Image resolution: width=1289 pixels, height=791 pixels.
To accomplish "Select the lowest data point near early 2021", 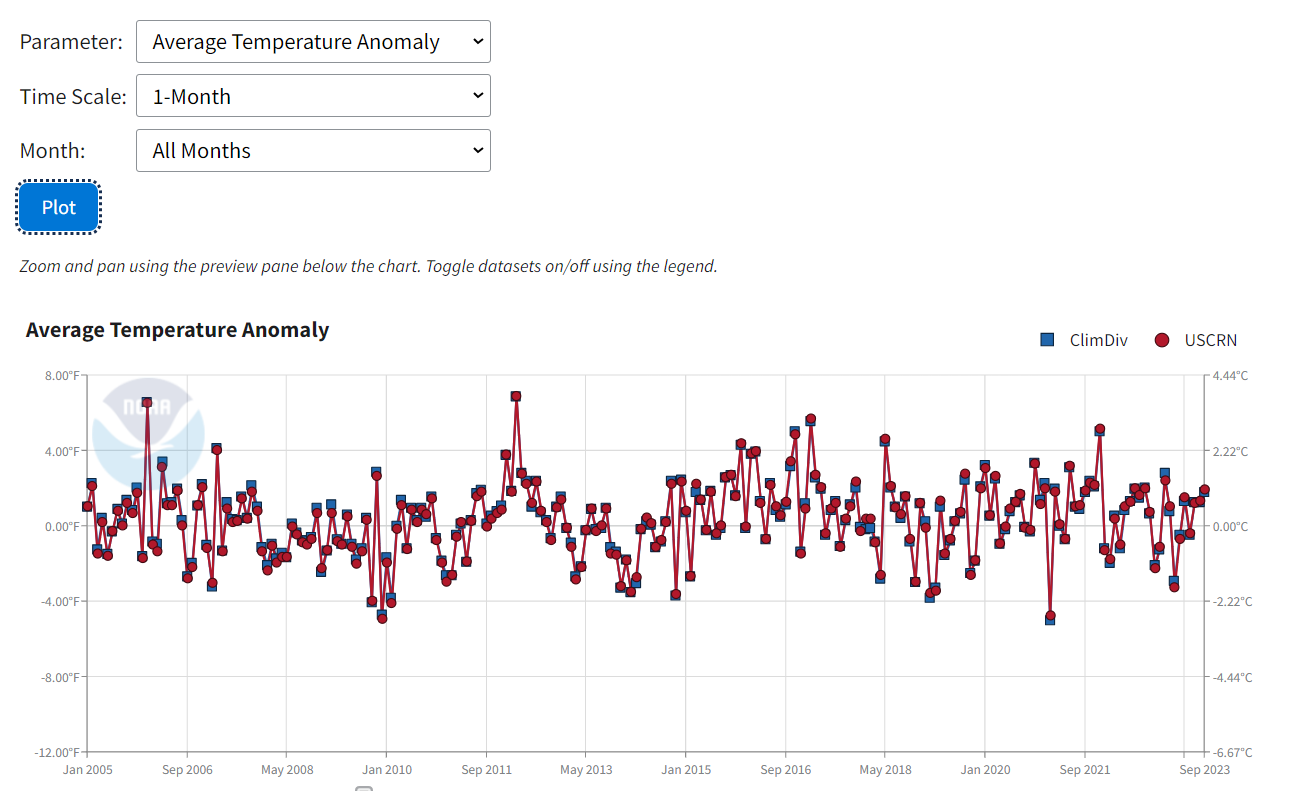I will [1050, 617].
